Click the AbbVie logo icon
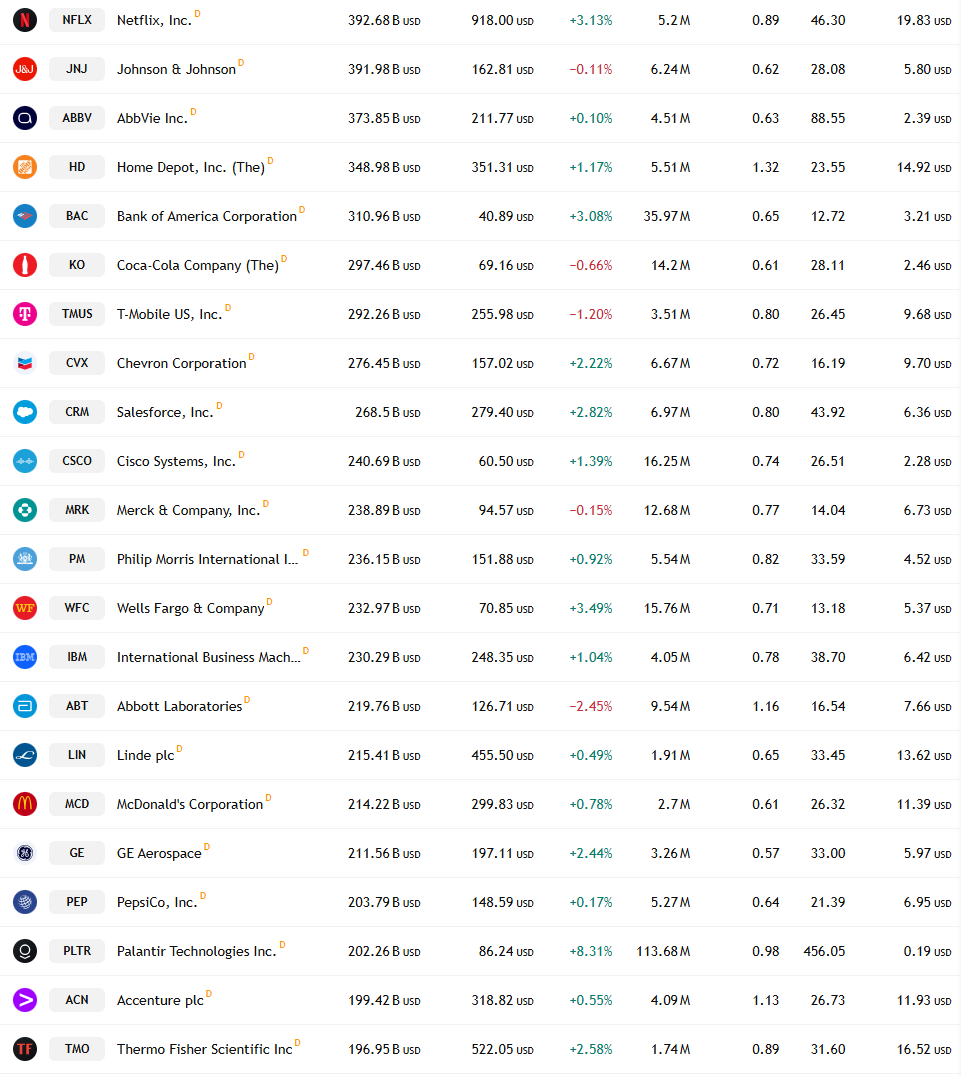 coord(25,118)
